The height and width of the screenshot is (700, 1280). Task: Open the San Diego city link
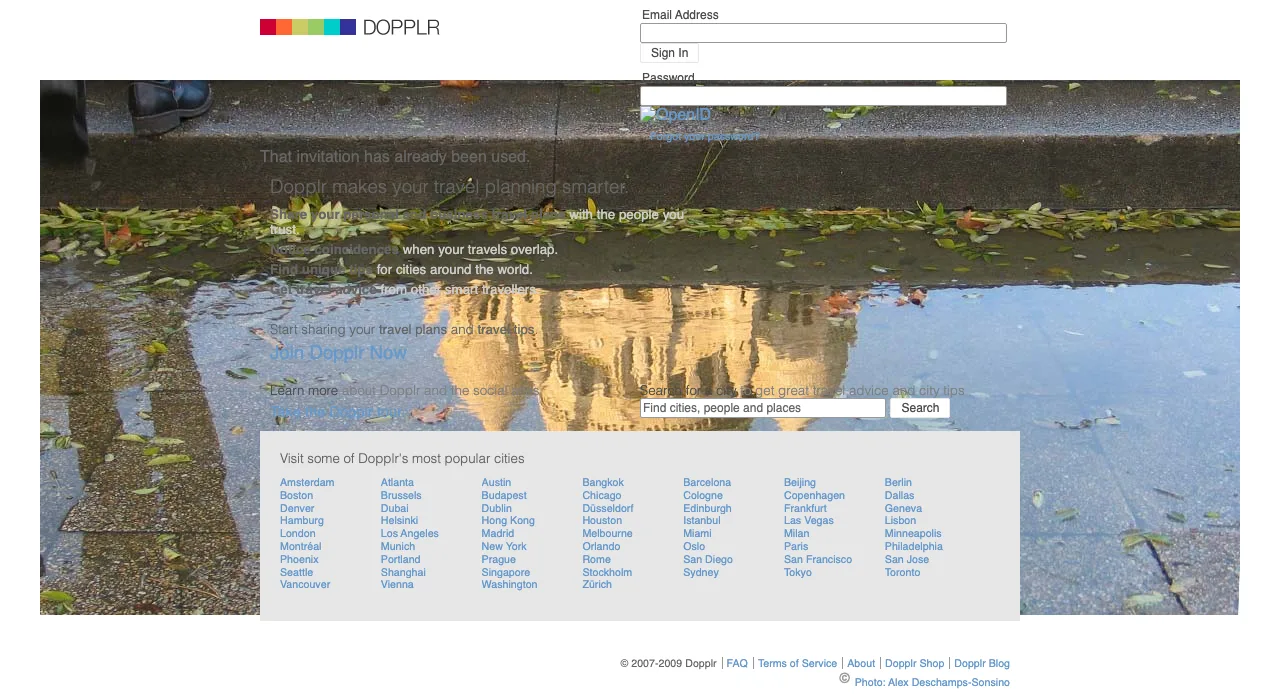708,560
